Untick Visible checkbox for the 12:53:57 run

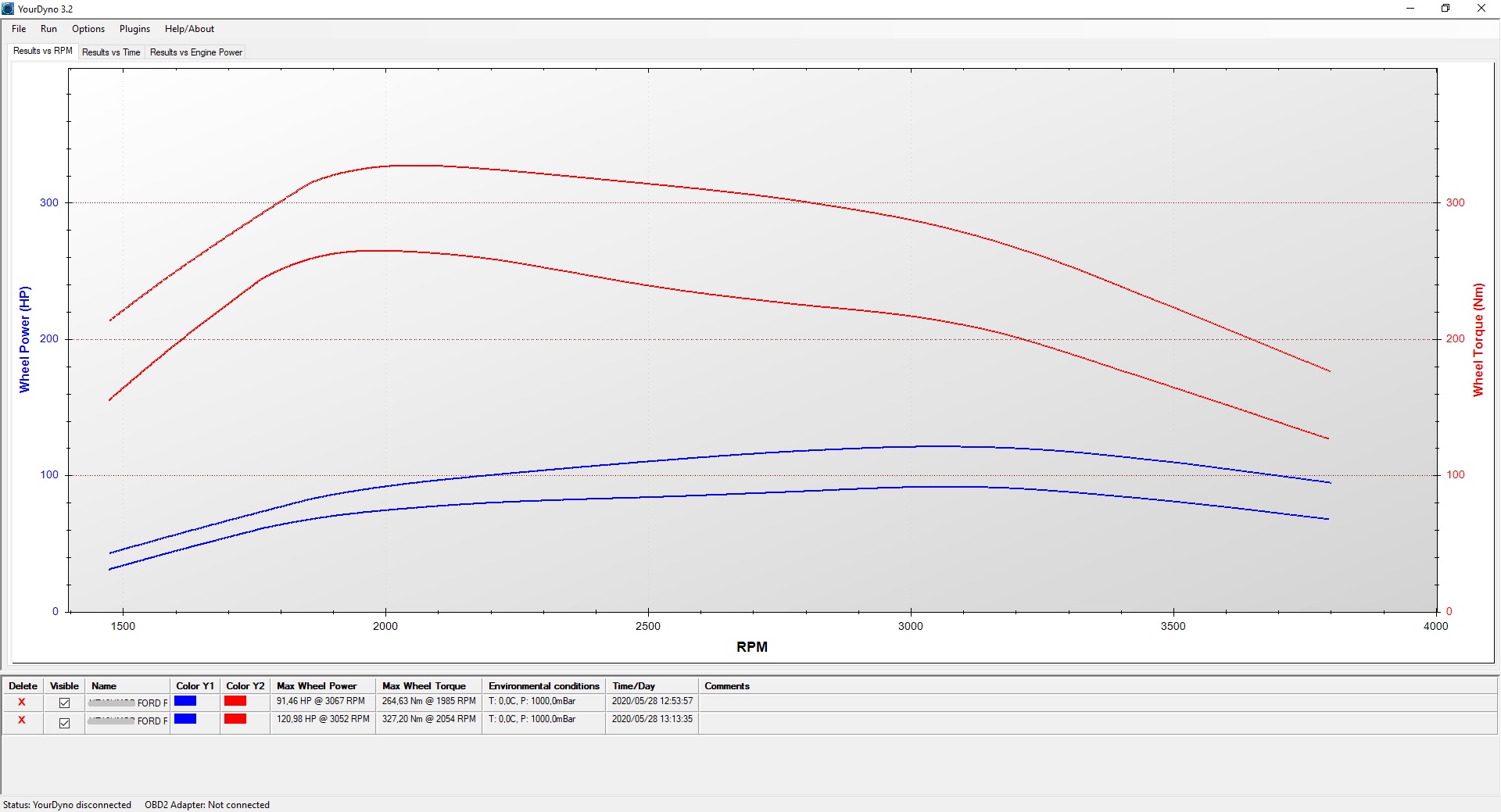tap(64, 703)
